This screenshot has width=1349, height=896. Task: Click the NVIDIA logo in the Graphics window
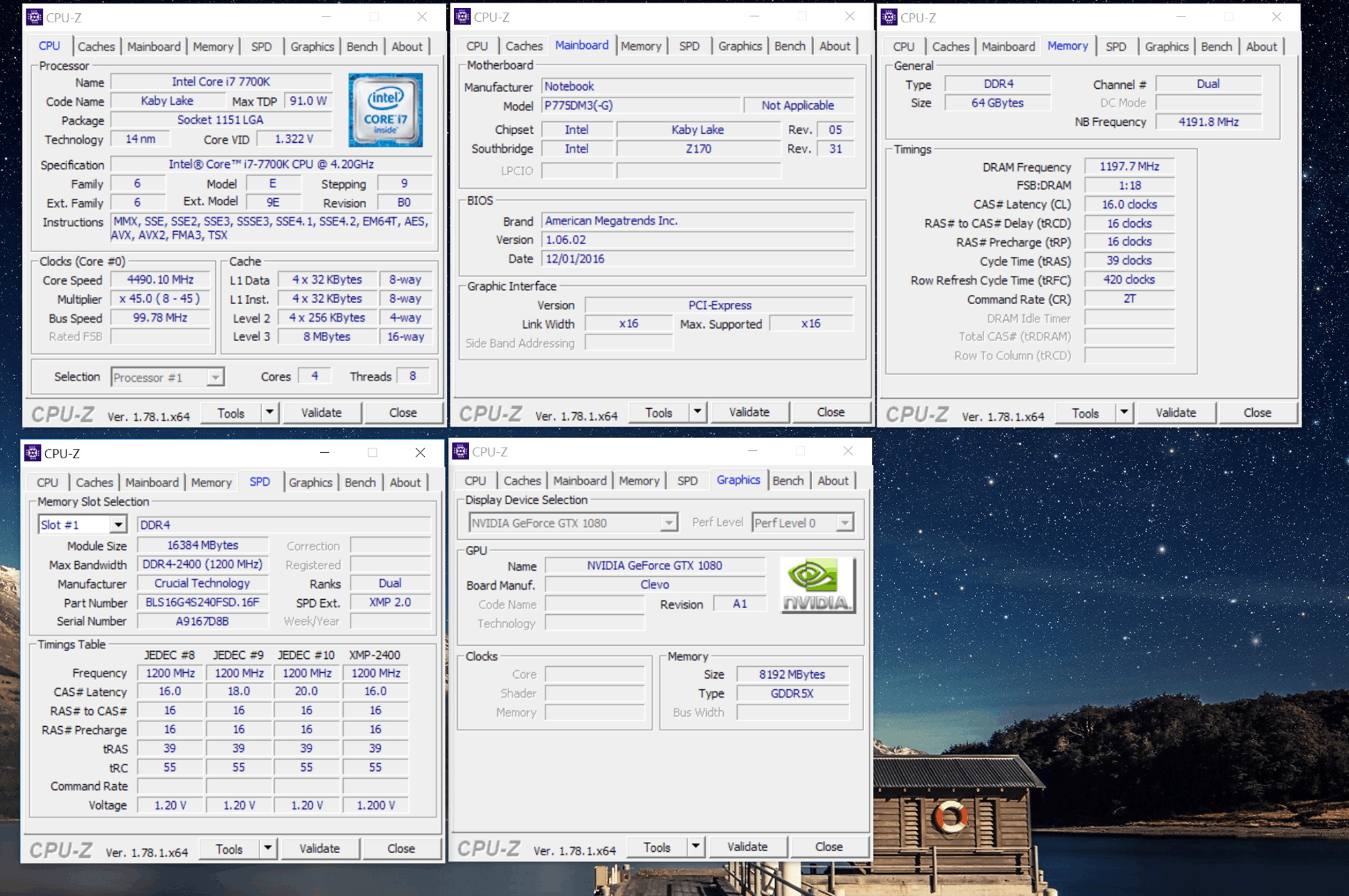[x=817, y=585]
